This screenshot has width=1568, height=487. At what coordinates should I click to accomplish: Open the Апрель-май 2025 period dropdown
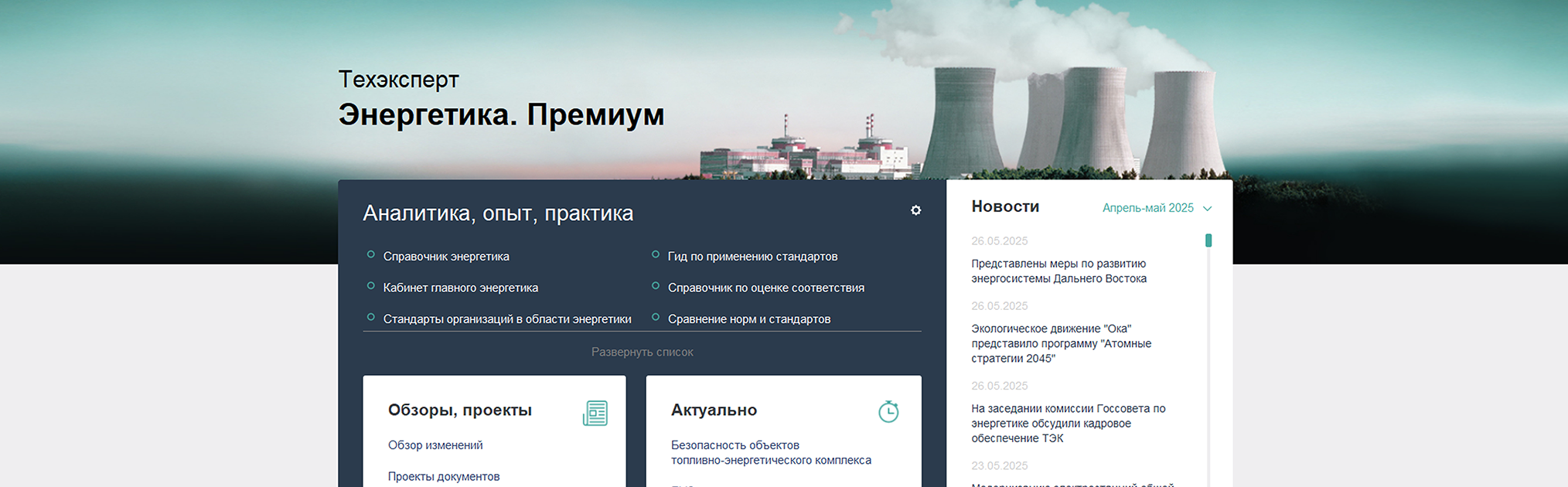1147,208
